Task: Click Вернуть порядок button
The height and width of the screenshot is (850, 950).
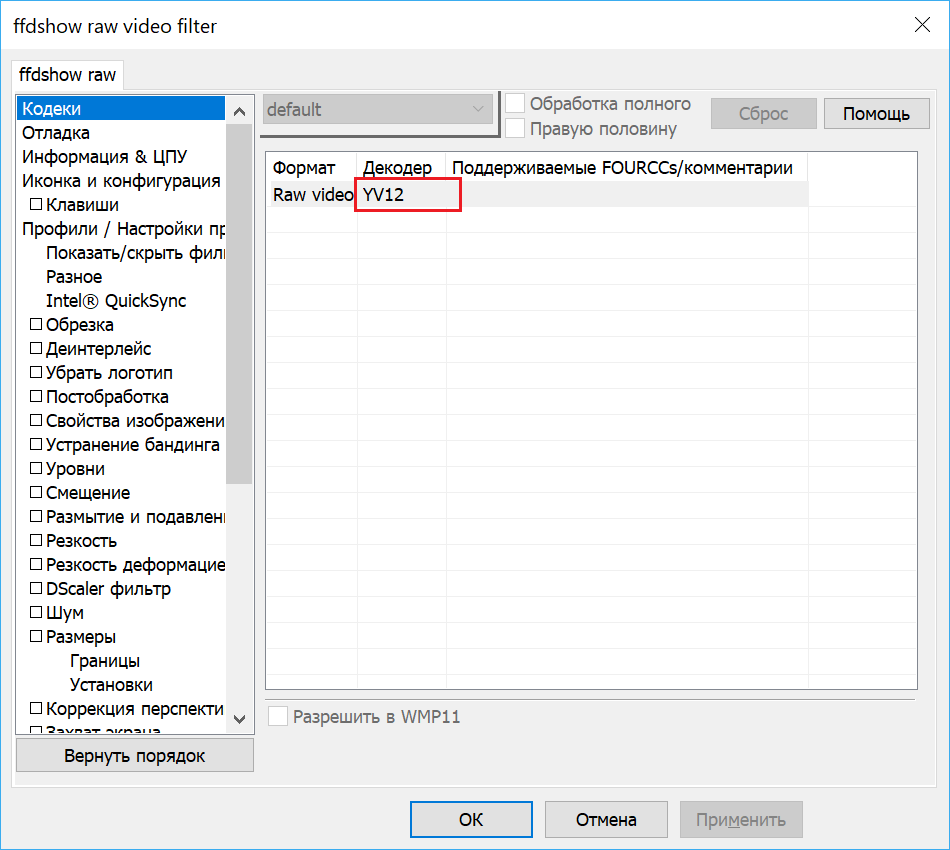Action: (x=135, y=756)
